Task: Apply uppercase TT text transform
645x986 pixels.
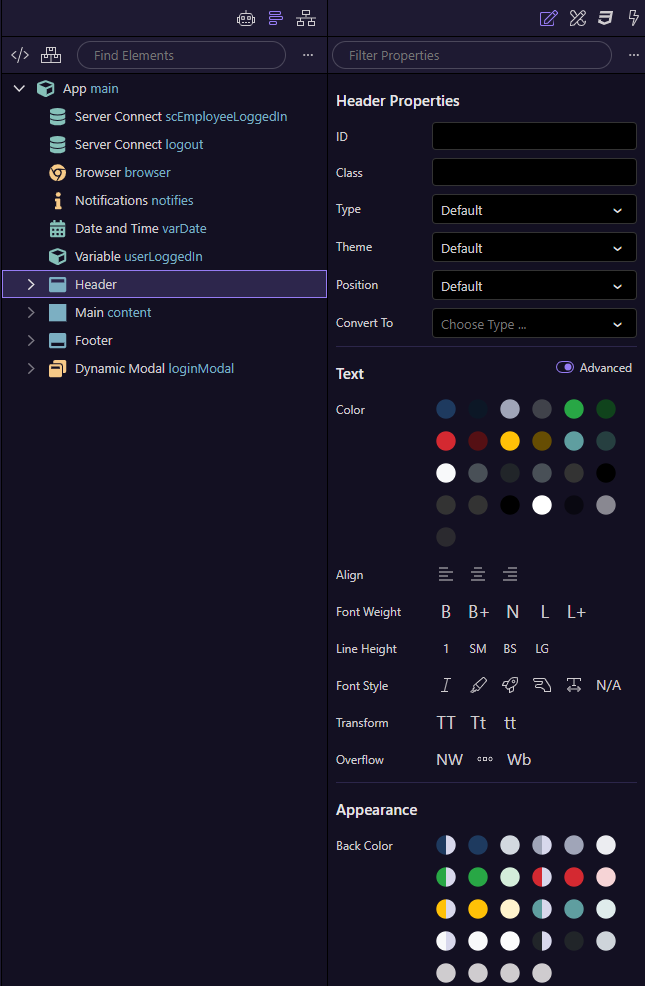Action: coord(446,723)
